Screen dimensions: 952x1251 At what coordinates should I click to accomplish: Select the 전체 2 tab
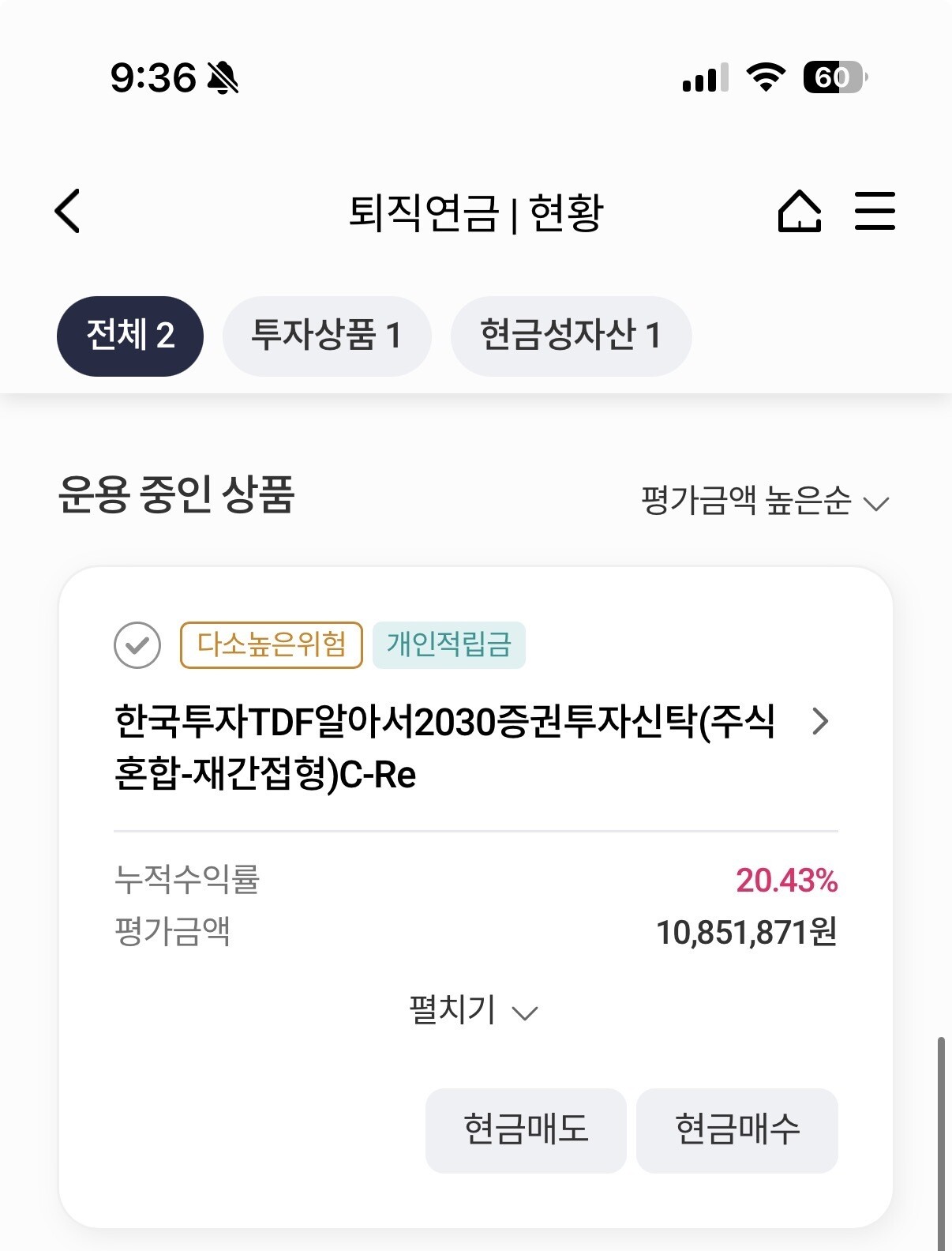(x=130, y=336)
